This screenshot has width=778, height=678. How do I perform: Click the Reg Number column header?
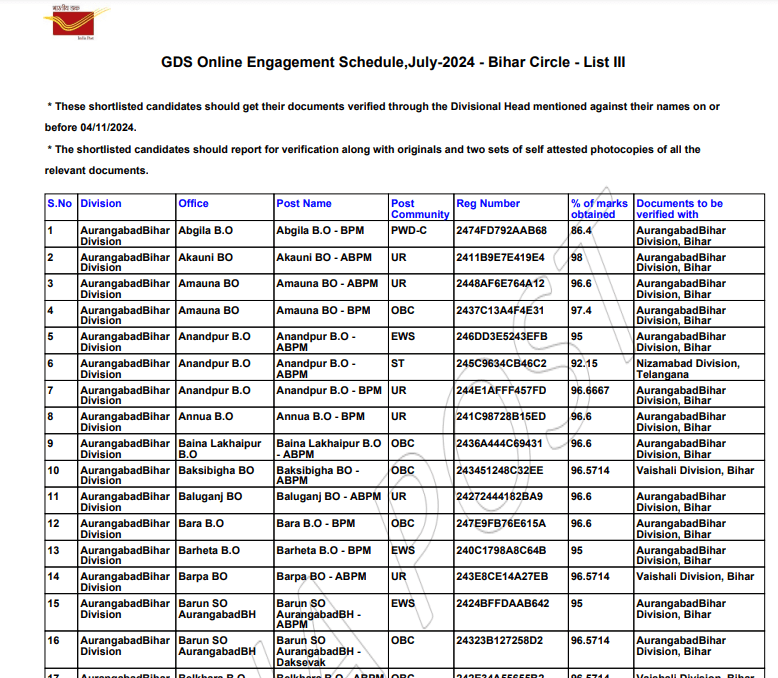coord(488,203)
